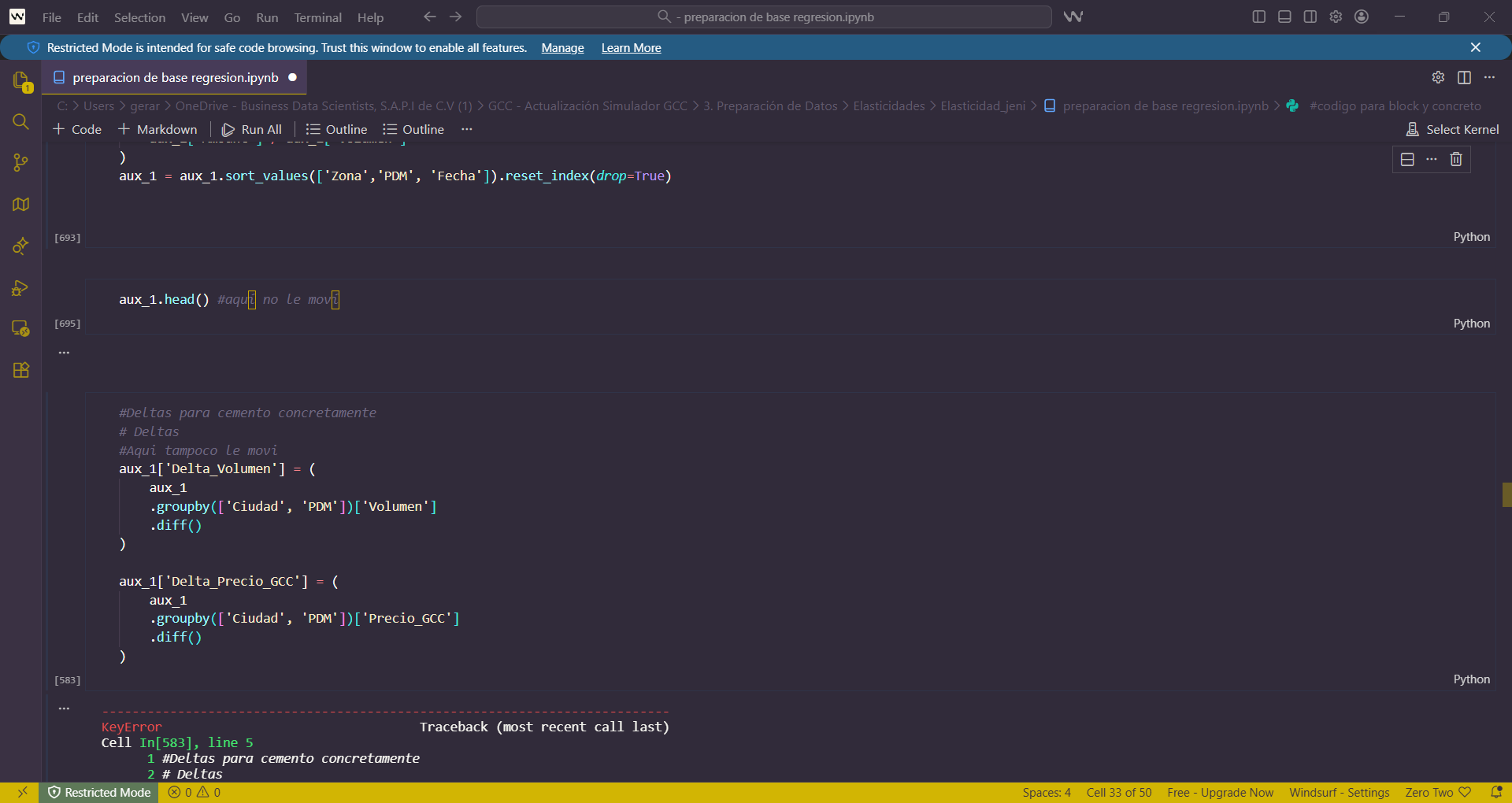Open the Terminal menu
1512x803 pixels.
tap(317, 17)
